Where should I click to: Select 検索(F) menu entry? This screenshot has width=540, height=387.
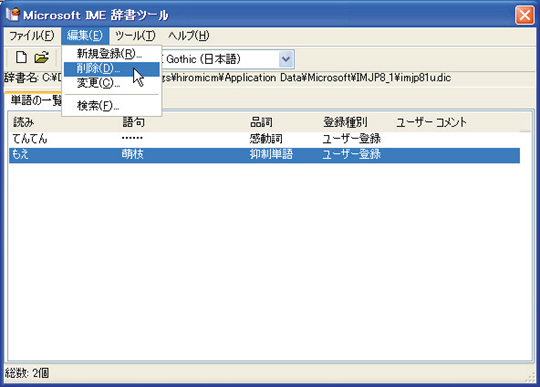112,105
